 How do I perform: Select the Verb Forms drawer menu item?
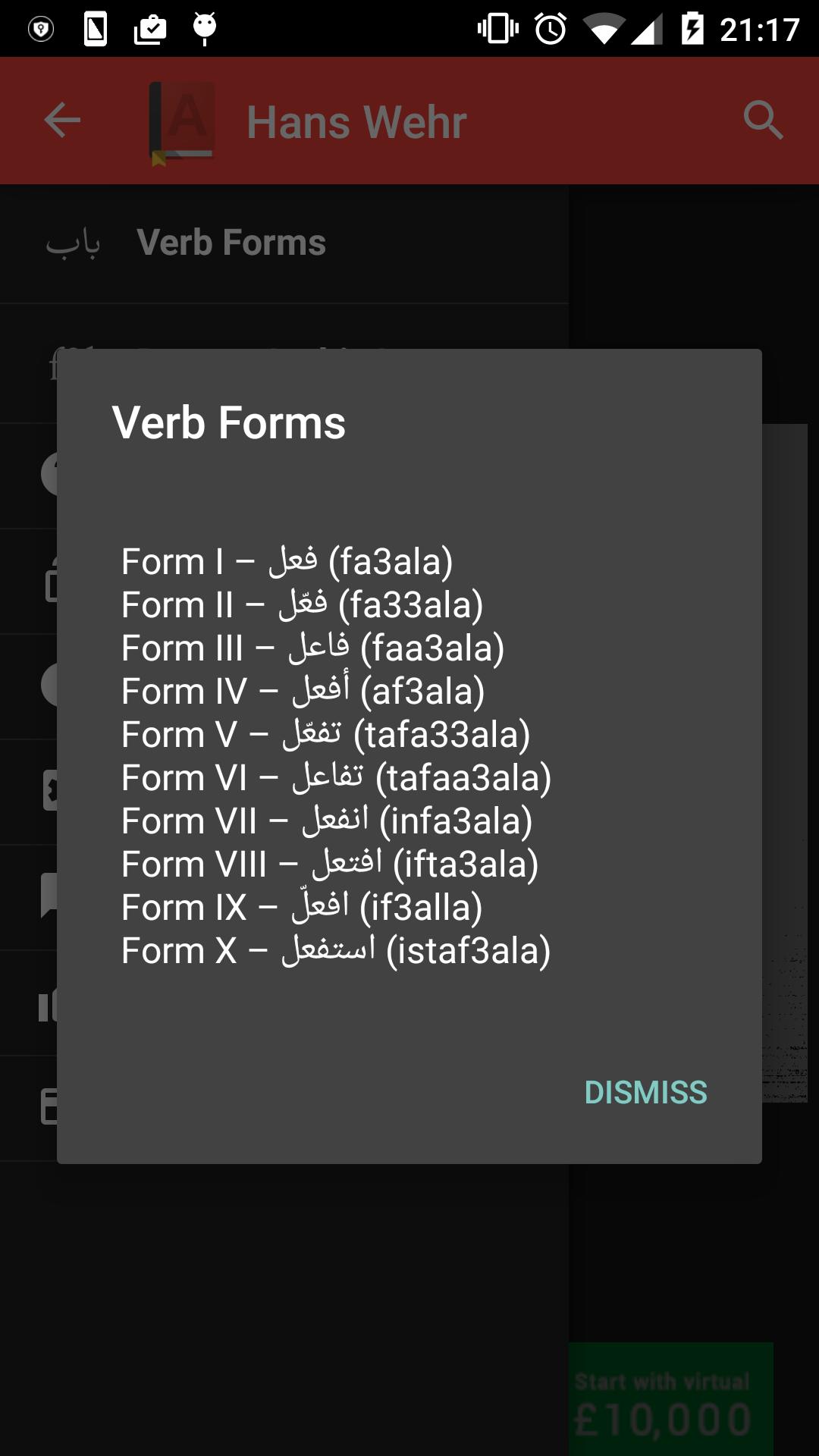pos(231,243)
